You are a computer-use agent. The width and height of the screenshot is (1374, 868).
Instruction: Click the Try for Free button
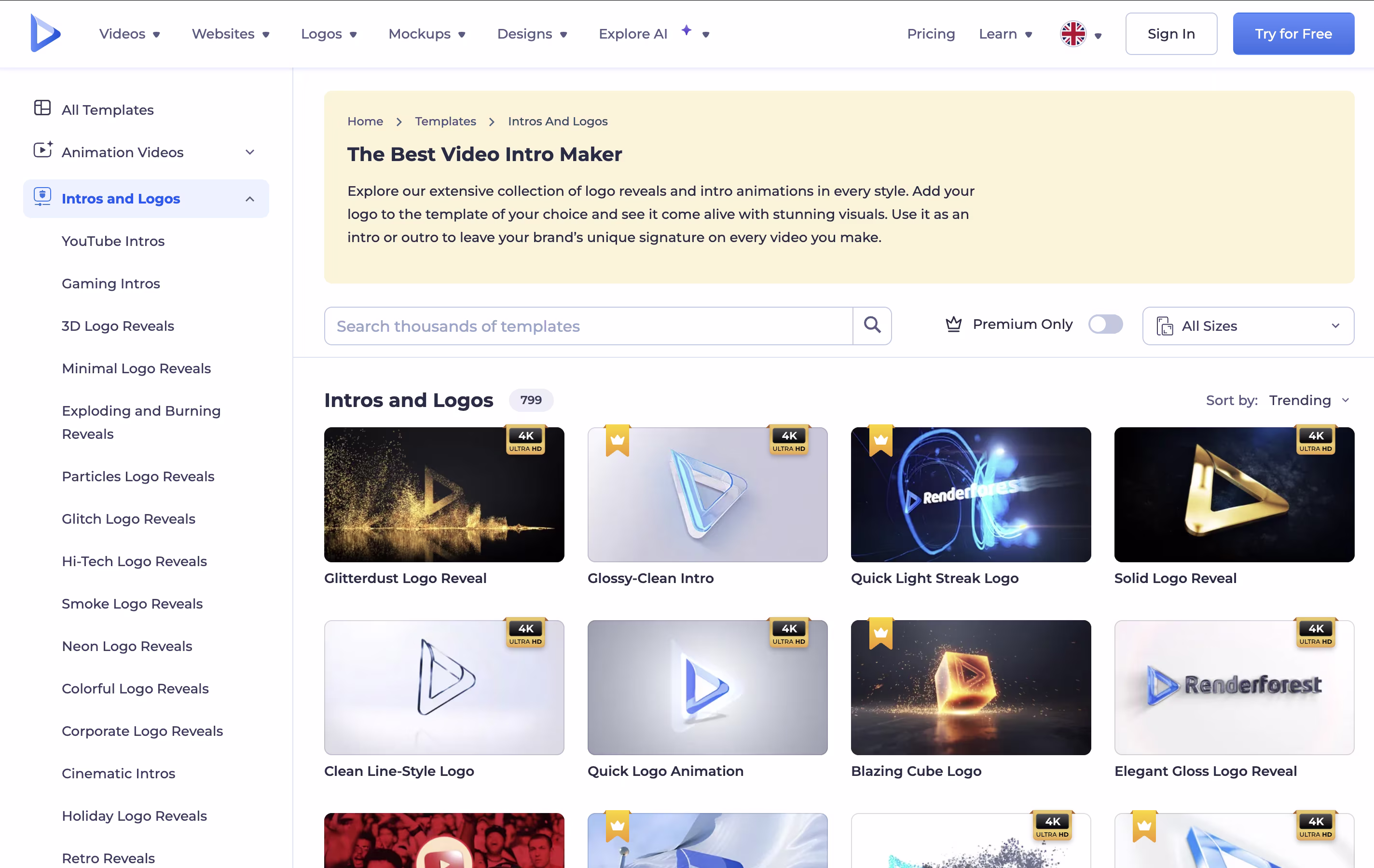tap(1293, 34)
